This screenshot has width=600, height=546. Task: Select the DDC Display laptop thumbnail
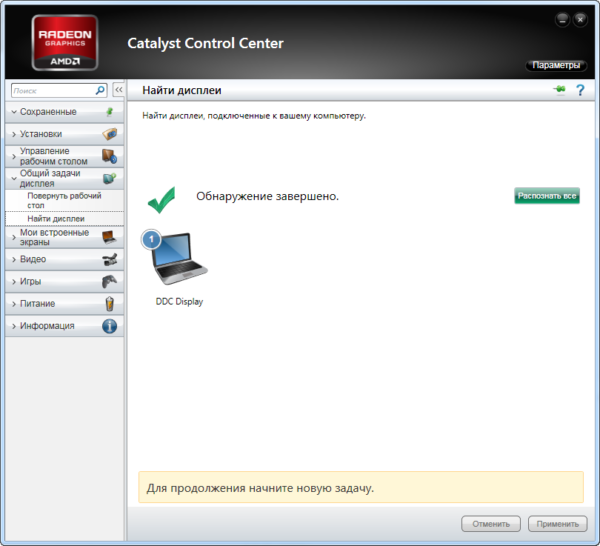point(179,259)
